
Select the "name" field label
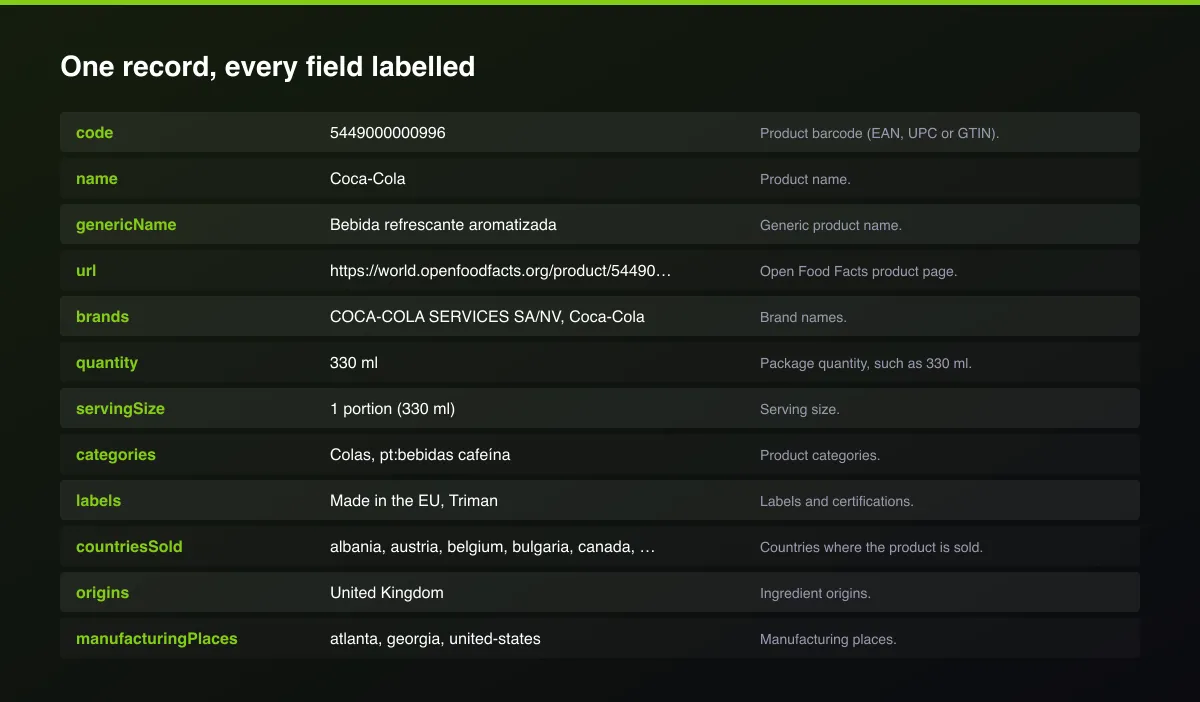(x=97, y=179)
